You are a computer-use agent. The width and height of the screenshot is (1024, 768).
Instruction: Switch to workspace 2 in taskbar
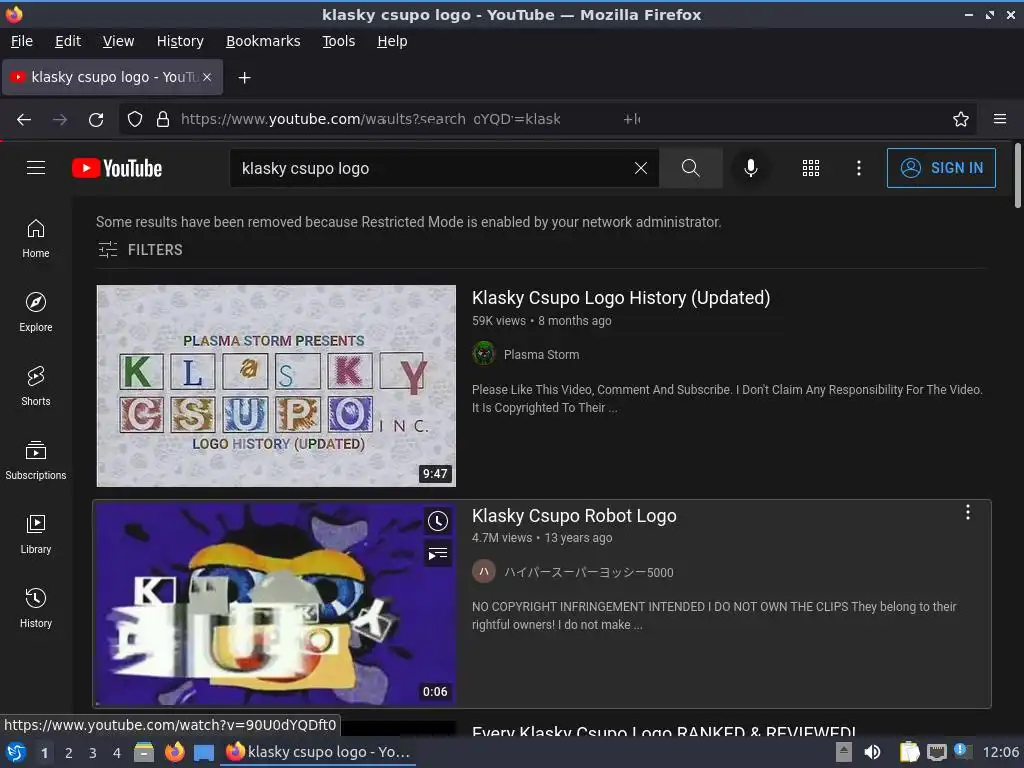tap(69, 753)
